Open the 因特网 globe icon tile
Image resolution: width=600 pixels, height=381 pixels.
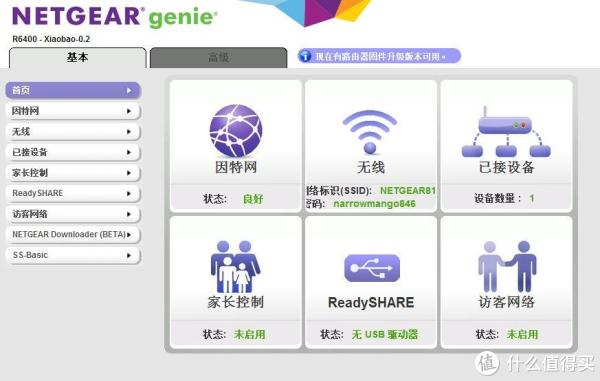tap(236, 130)
